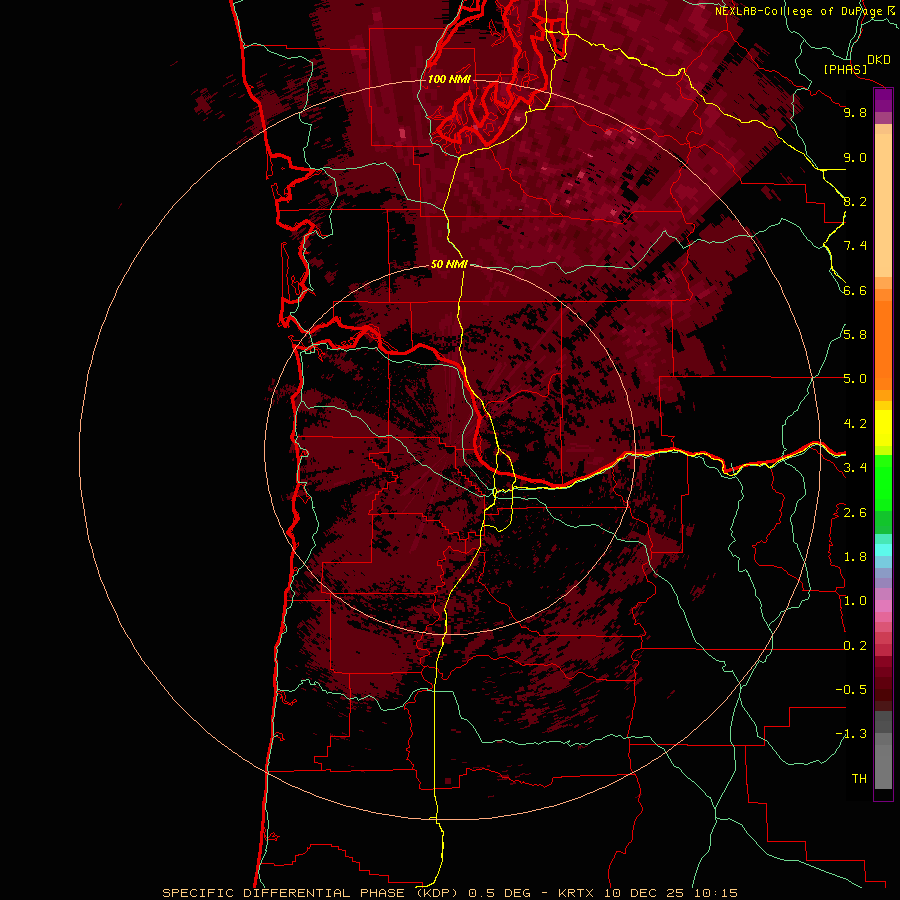This screenshot has height=900, width=900.
Task: Pick the yellow band of the color scale
Action: [x=883, y=428]
